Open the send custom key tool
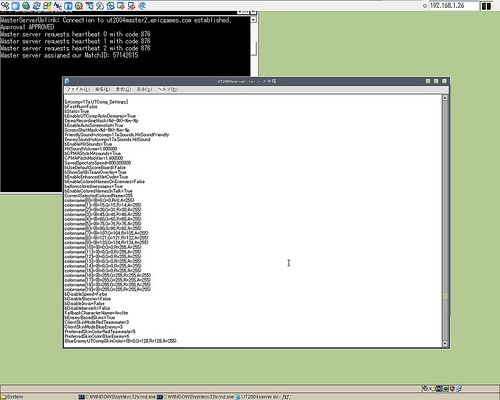This screenshot has width=500, height=400. 58,6
